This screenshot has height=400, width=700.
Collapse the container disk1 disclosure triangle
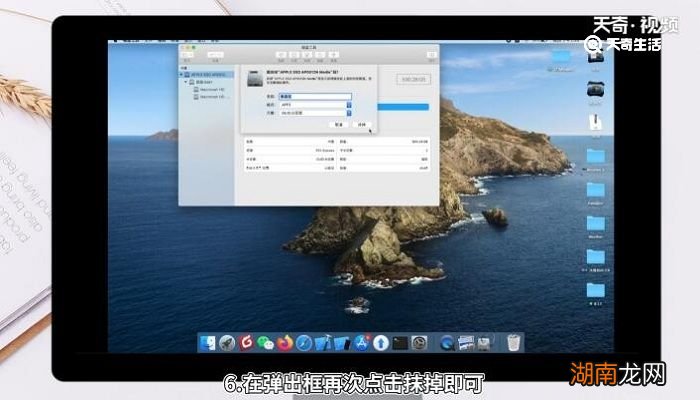[186, 82]
